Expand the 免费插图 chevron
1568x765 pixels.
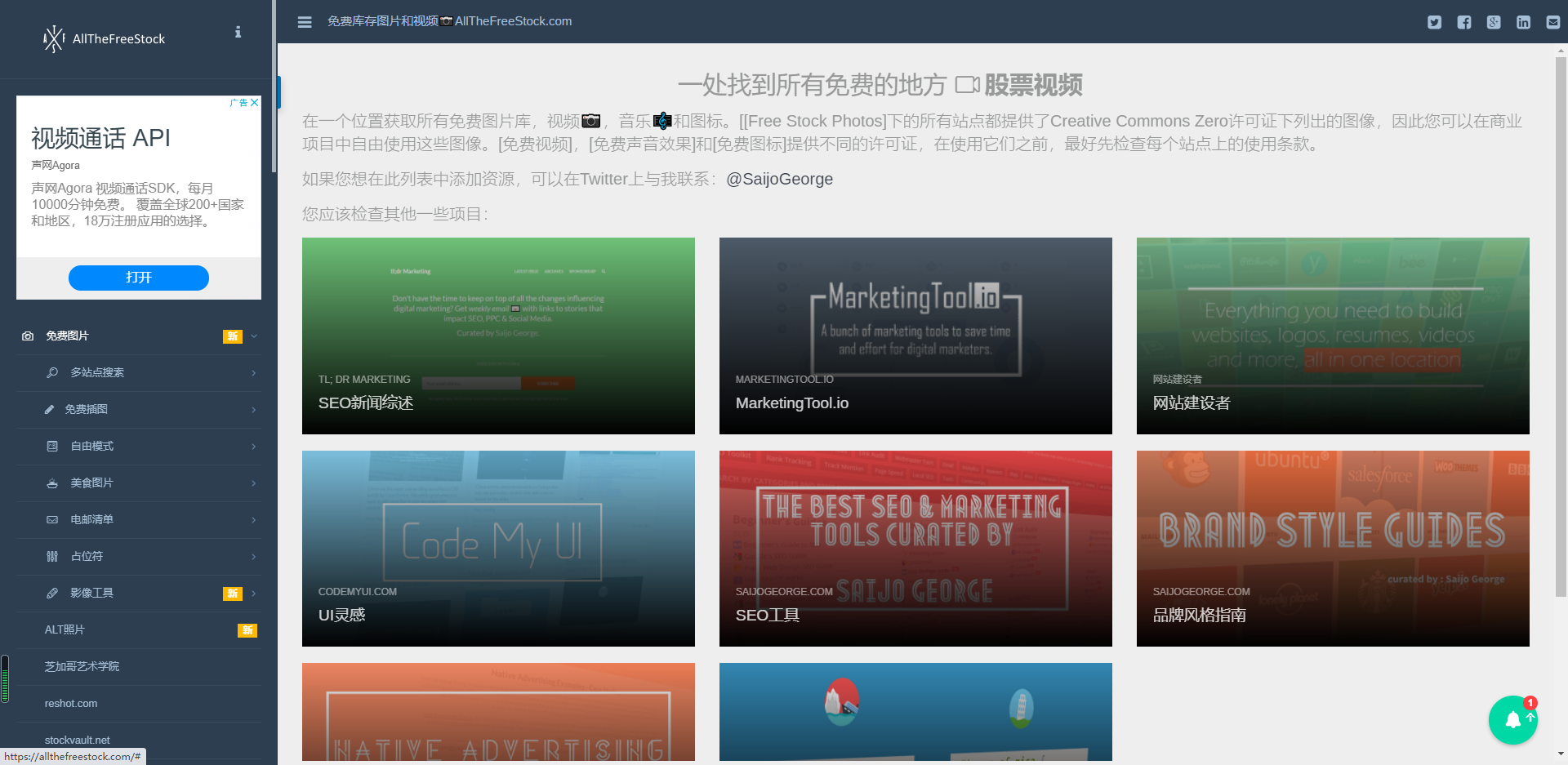coord(254,410)
